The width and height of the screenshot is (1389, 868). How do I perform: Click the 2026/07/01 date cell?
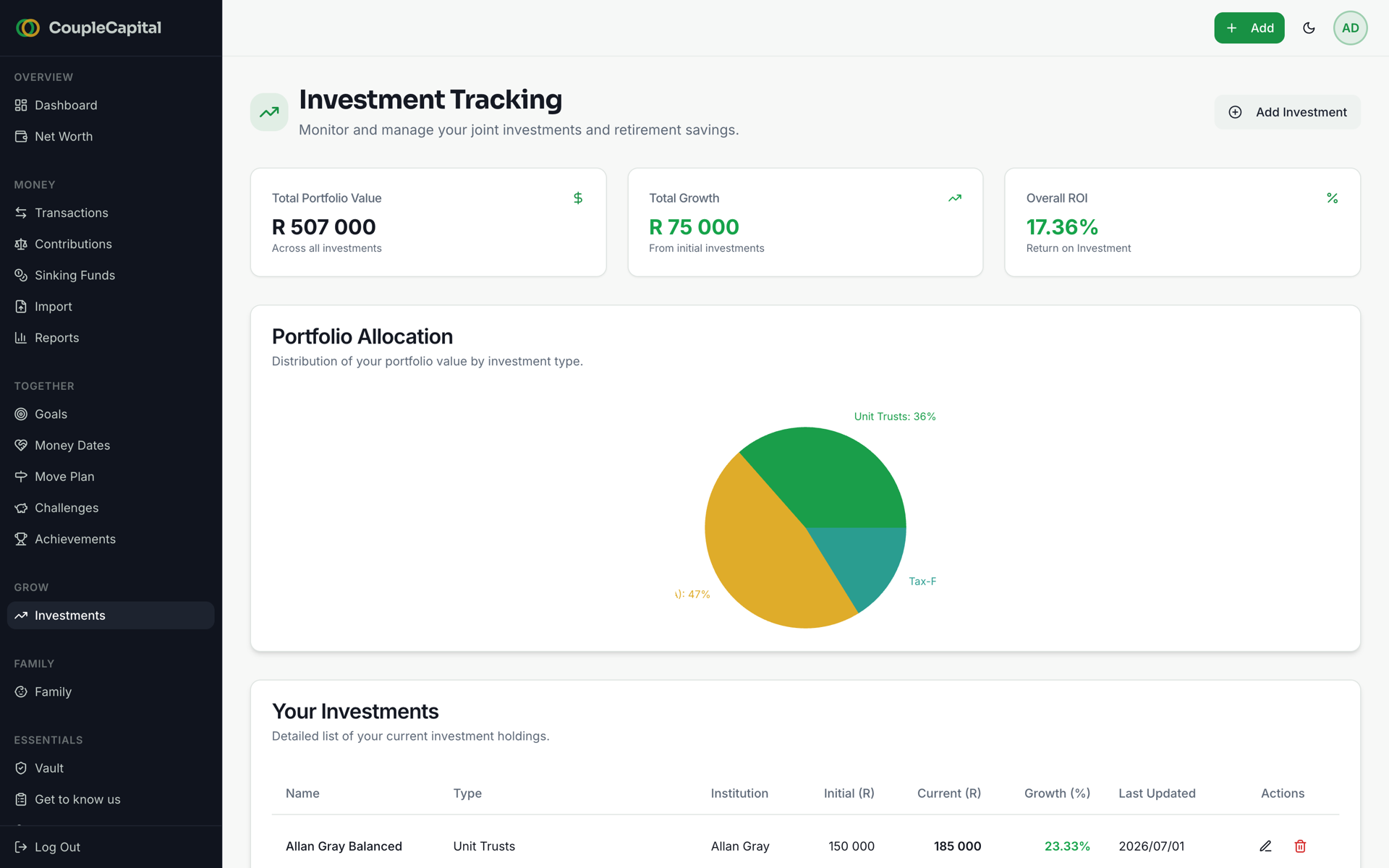pos(1152,846)
